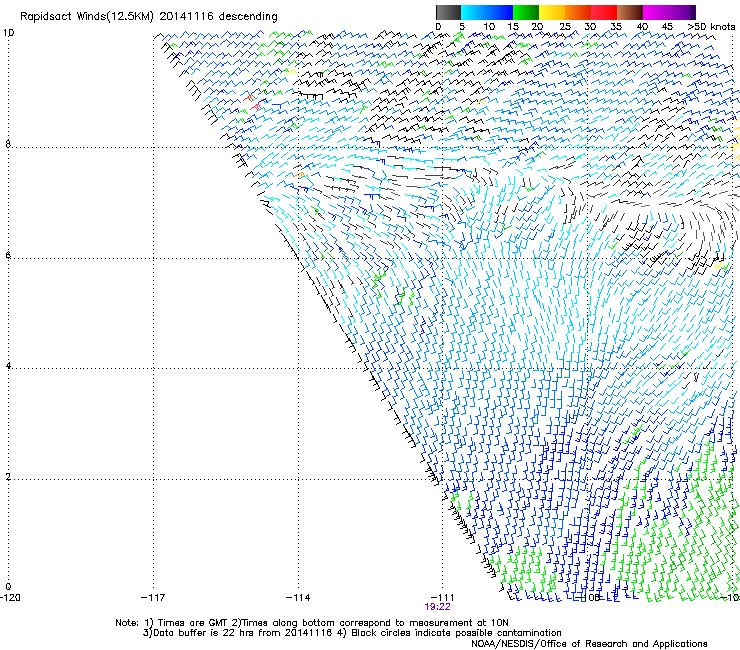
Task: Click the '15' label under the color legend
Action: [513, 27]
